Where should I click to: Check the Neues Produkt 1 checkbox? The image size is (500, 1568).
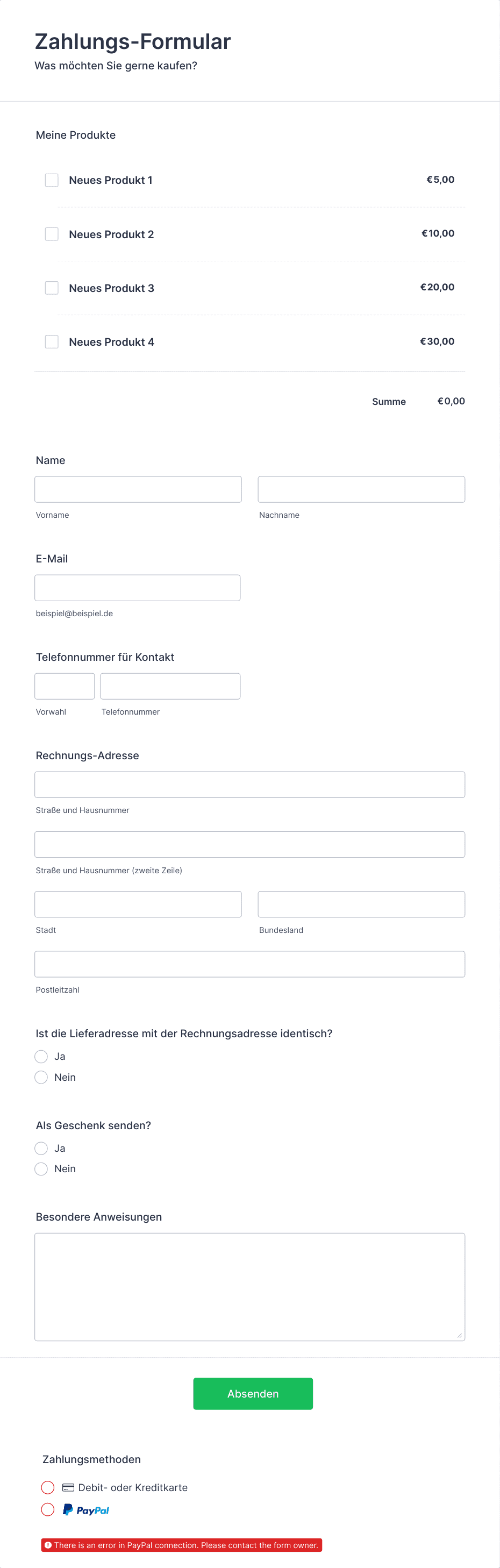(x=52, y=180)
